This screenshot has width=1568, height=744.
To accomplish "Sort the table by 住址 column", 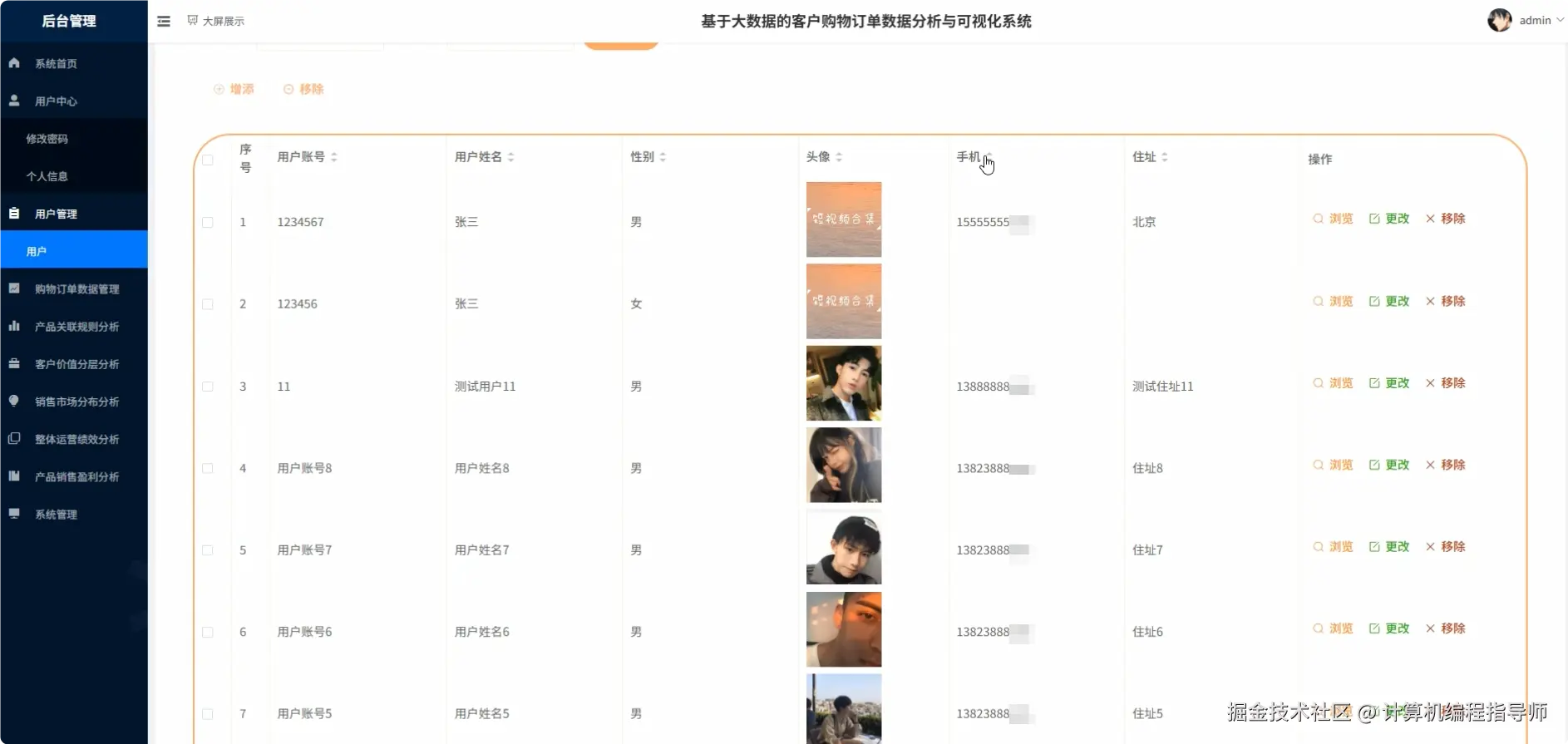I will (x=1165, y=157).
